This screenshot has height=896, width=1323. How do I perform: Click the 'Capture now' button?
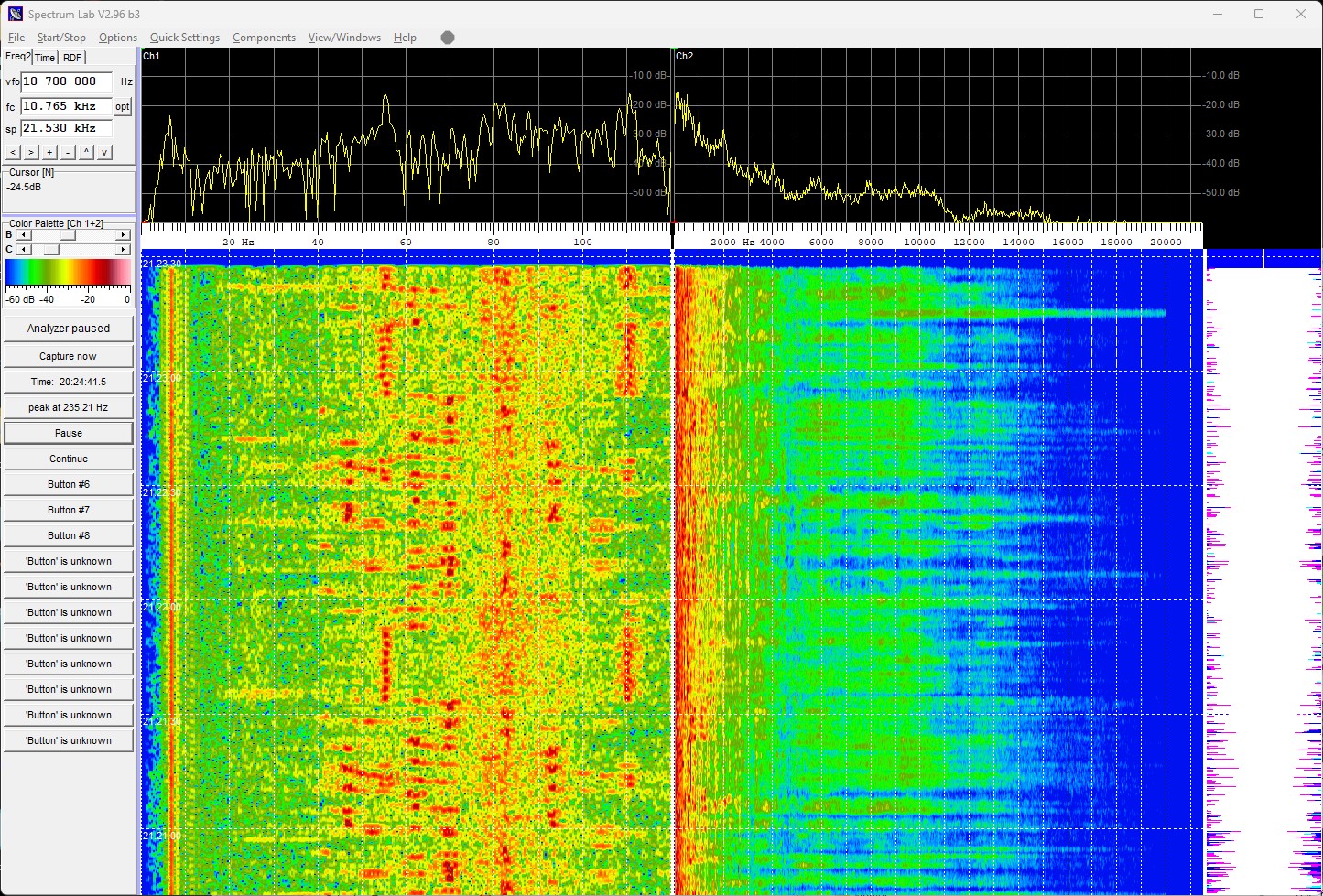point(69,356)
